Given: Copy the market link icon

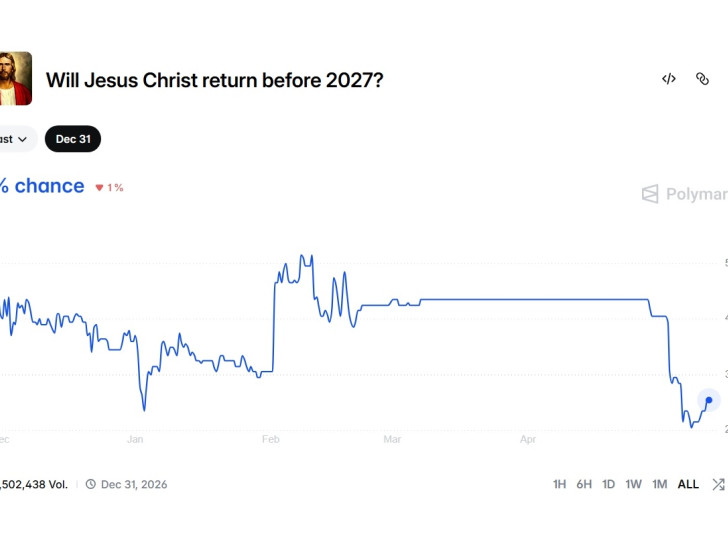Looking at the screenshot, I should (702, 79).
